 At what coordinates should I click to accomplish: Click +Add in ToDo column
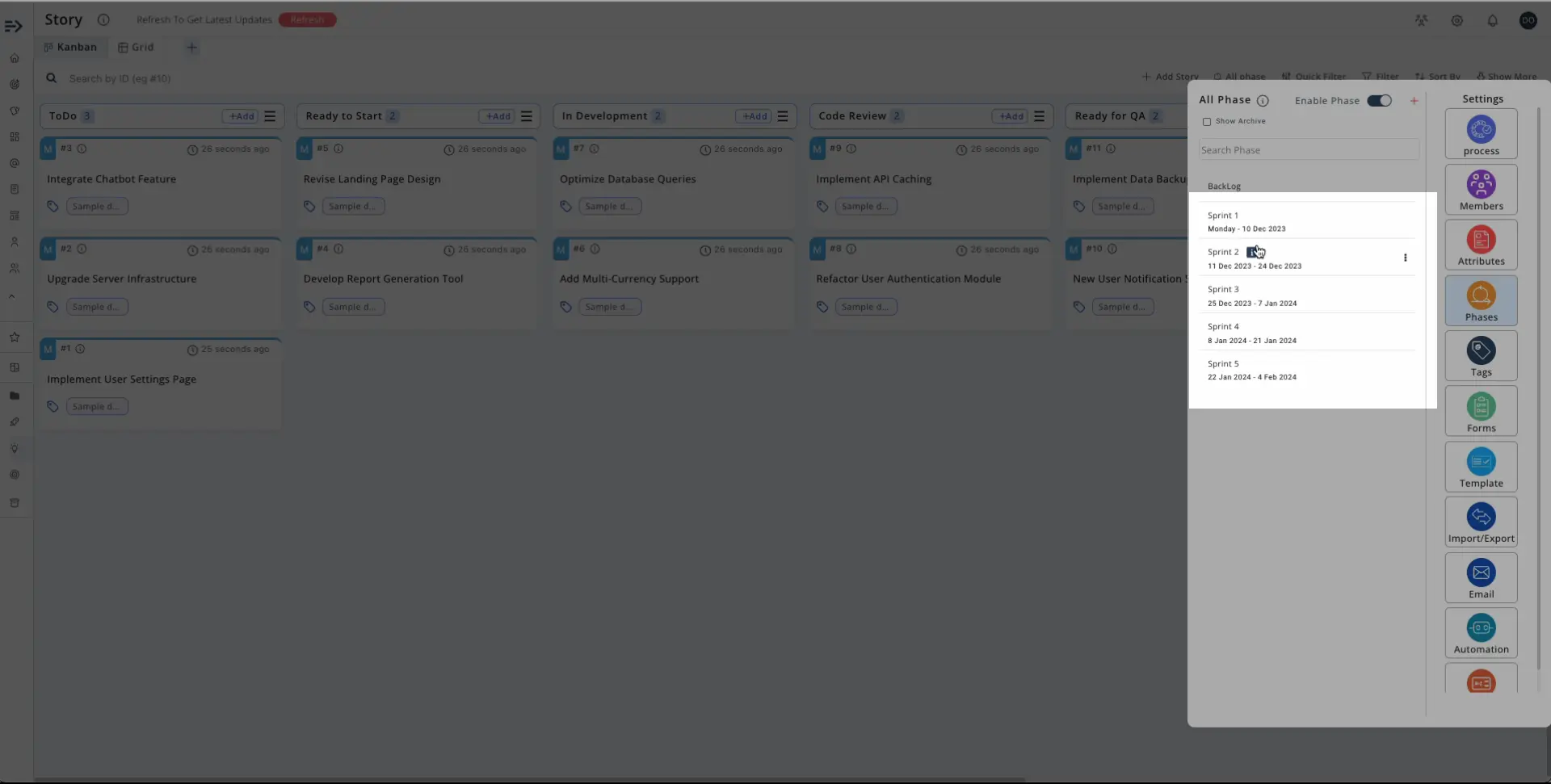[x=241, y=116]
